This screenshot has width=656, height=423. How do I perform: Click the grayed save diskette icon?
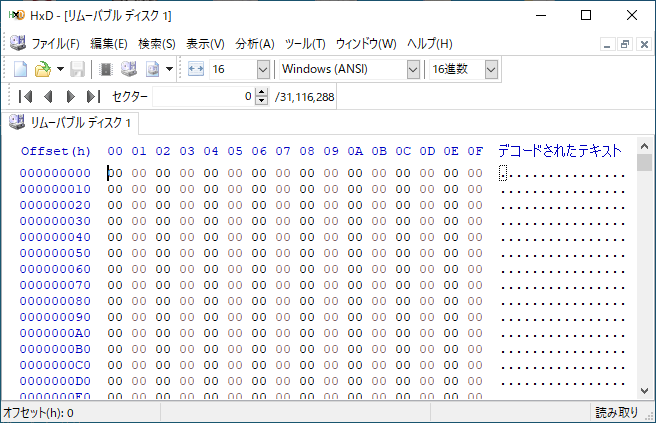[77, 69]
